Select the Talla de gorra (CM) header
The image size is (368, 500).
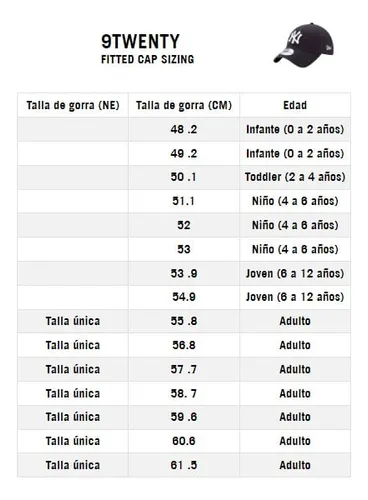click(184, 105)
